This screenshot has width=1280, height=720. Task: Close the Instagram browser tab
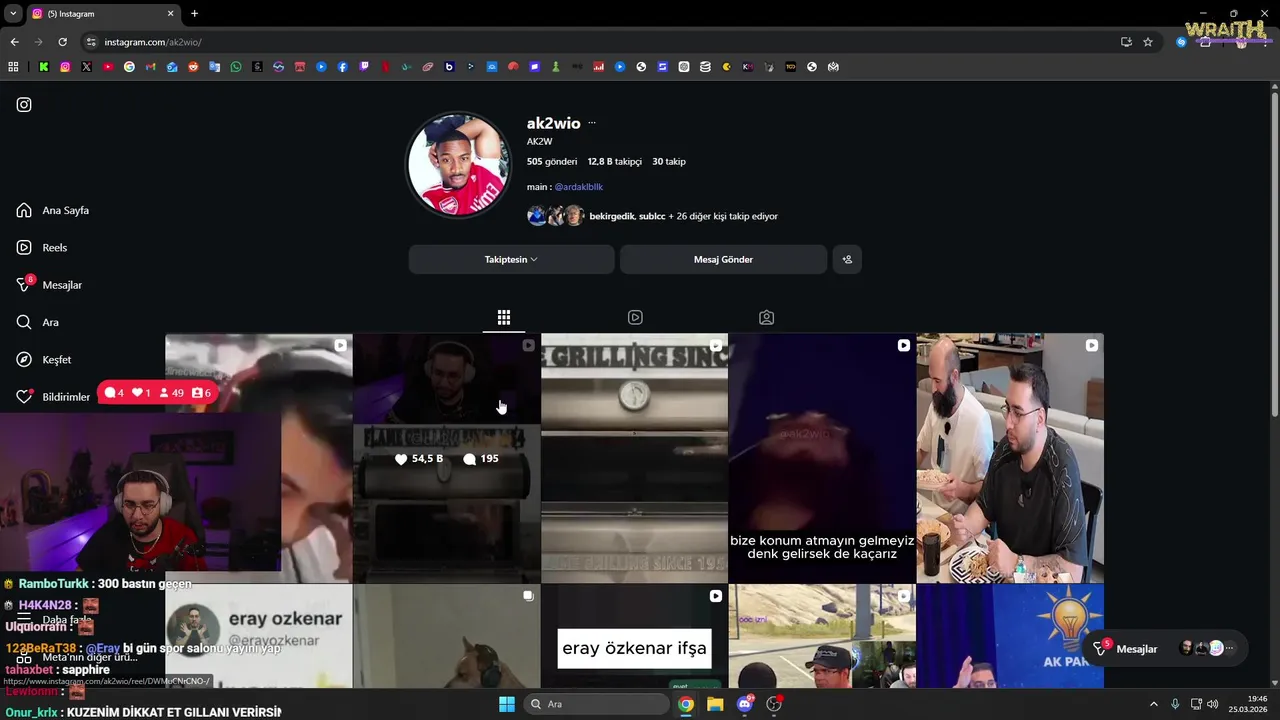170,14
